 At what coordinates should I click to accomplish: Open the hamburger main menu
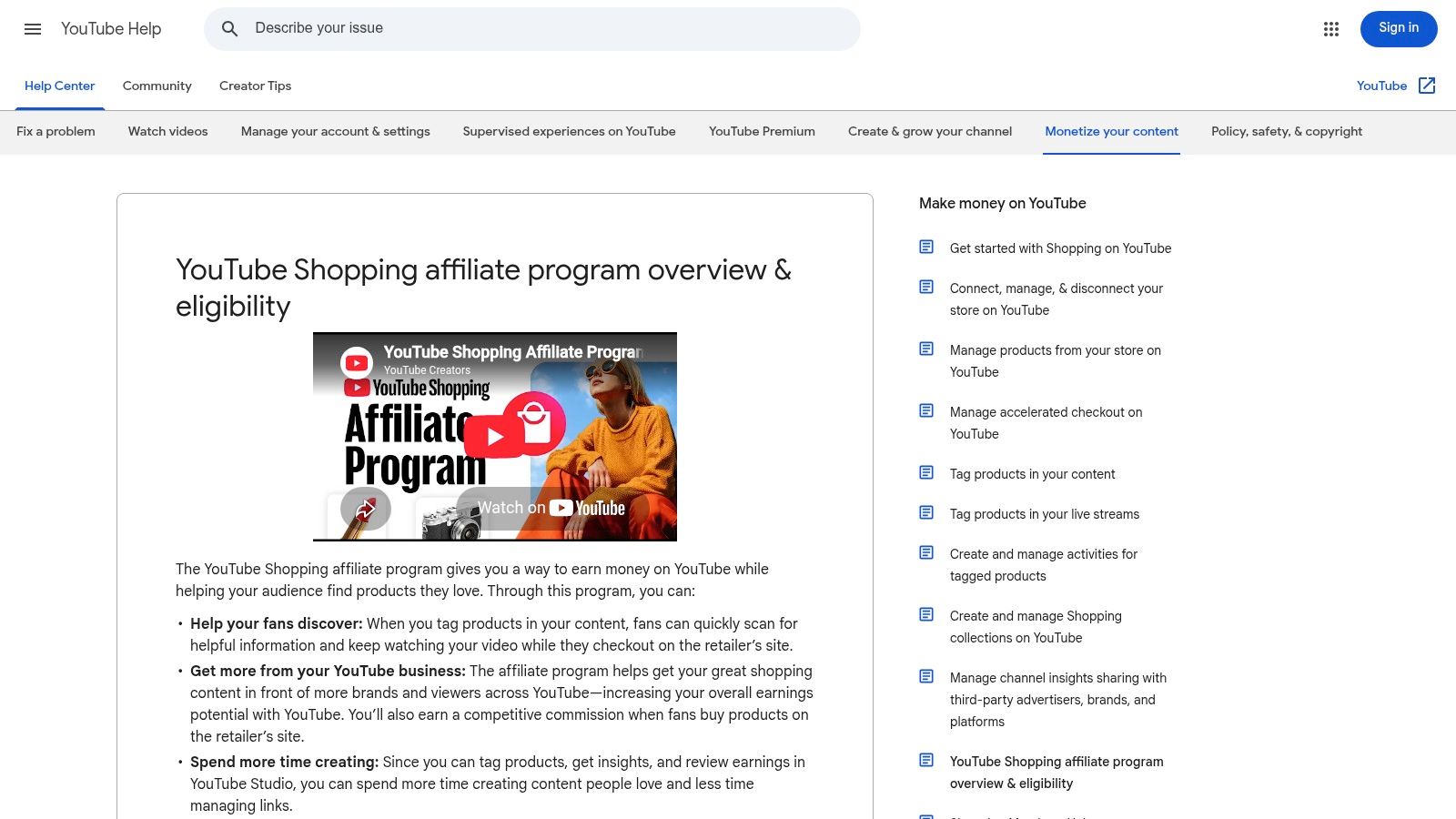coord(33,29)
